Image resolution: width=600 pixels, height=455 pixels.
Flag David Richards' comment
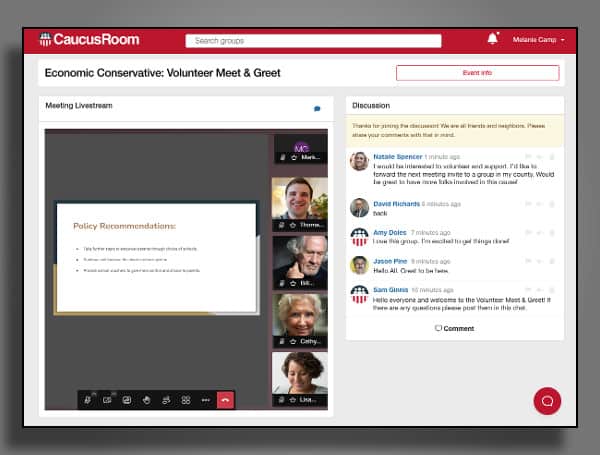(x=528, y=204)
